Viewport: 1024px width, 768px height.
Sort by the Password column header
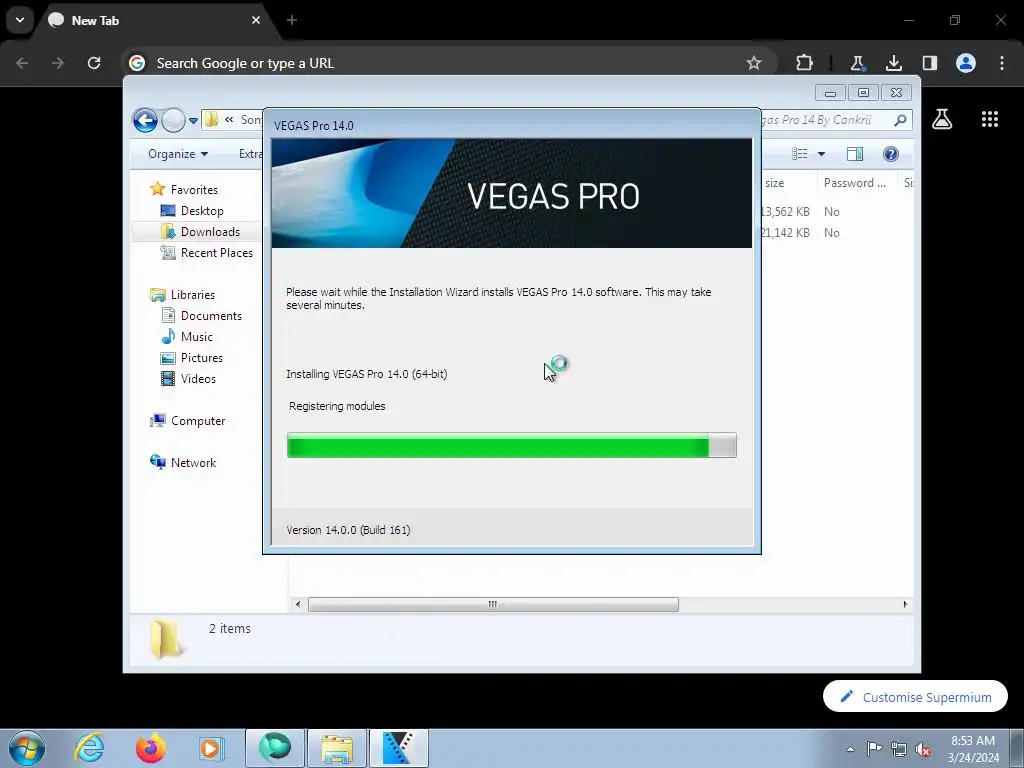tap(855, 183)
